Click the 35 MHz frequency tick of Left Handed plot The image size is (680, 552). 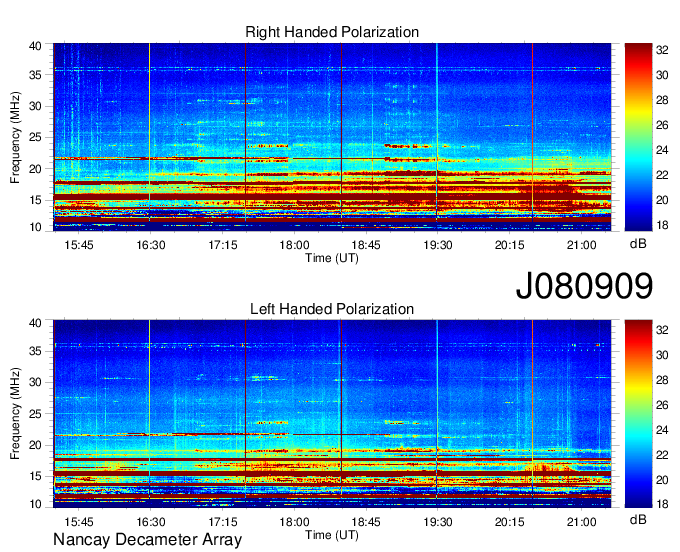[x=35, y=351]
